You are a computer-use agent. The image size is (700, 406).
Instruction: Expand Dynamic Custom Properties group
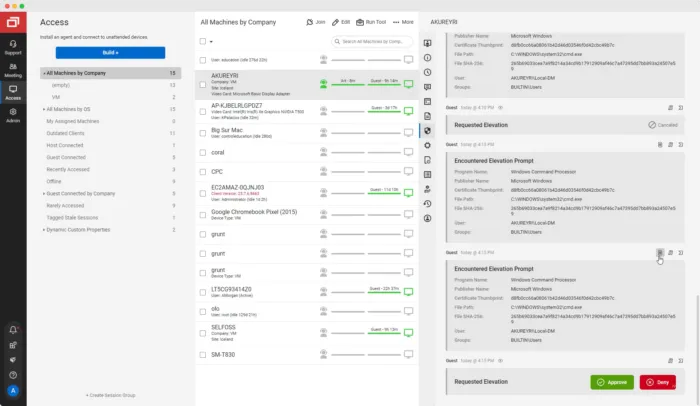coord(43,229)
